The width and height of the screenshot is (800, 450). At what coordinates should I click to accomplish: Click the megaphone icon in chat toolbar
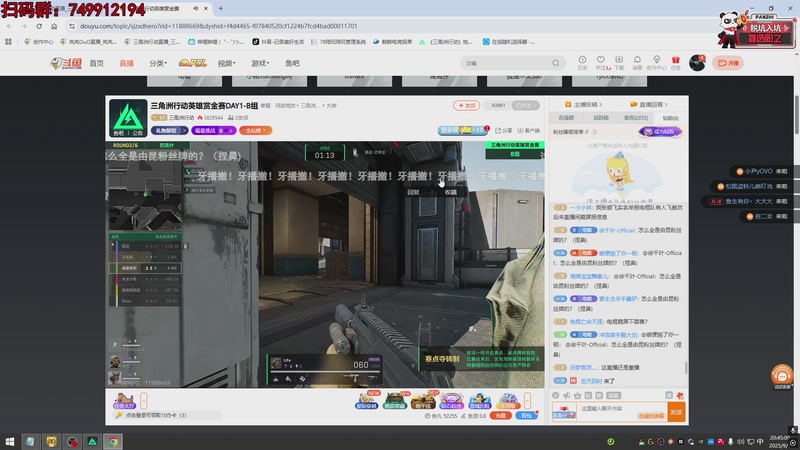click(x=566, y=395)
